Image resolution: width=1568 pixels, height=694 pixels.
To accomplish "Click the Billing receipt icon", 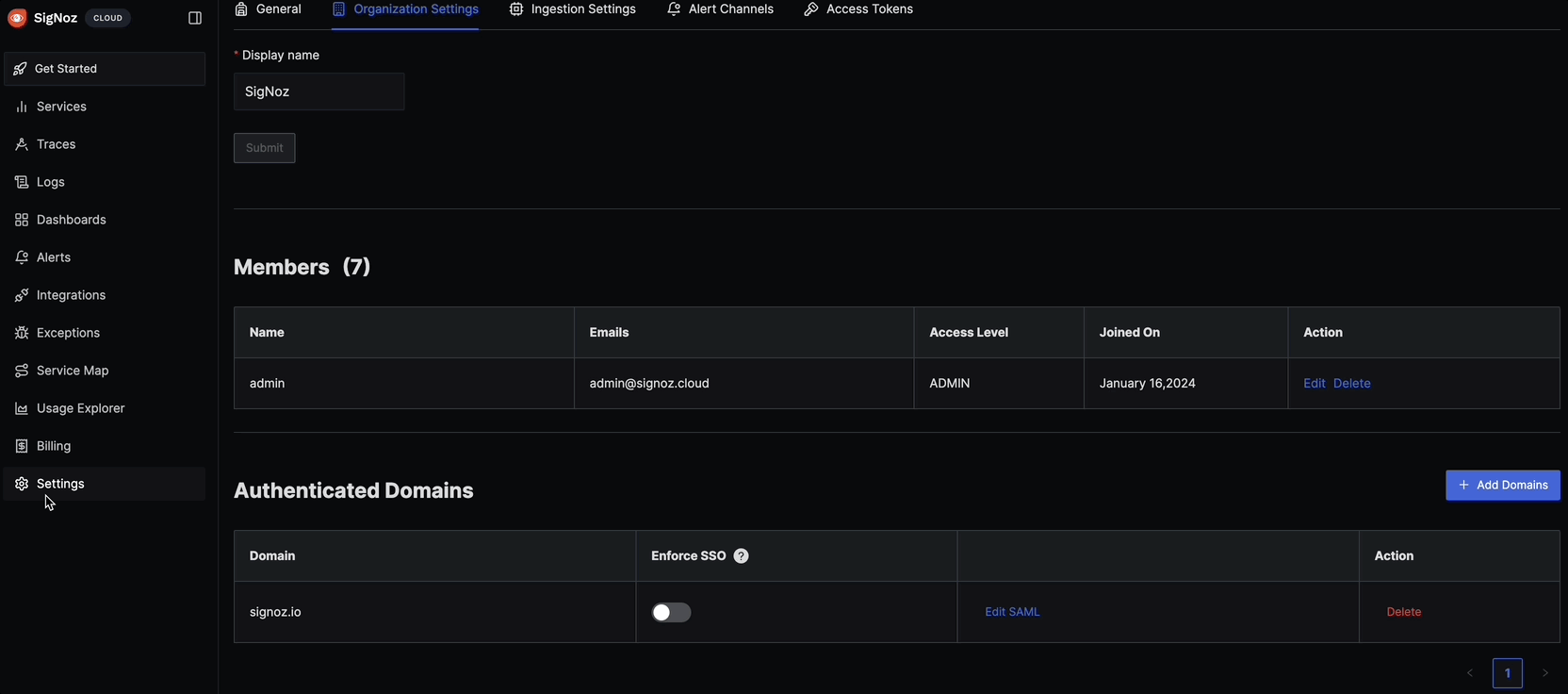I will click(x=22, y=446).
